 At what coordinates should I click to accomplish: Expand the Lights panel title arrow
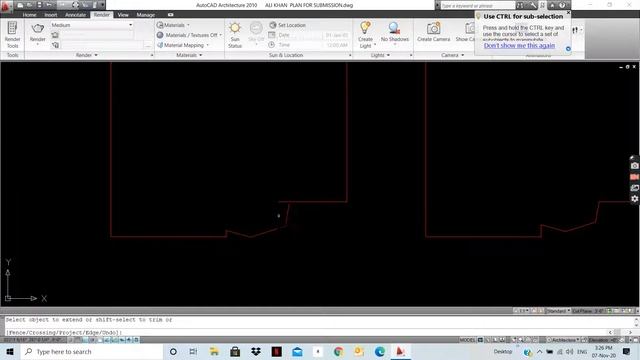[x=388, y=55]
